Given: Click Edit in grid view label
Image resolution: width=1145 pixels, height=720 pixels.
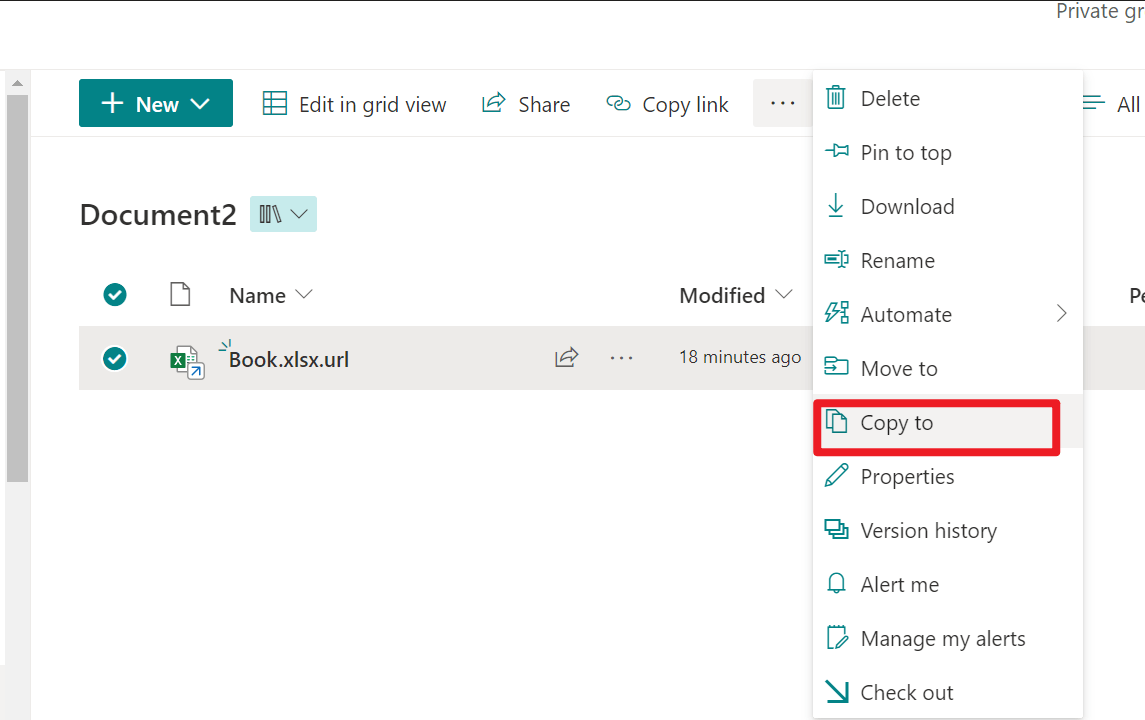Looking at the screenshot, I should (x=372, y=104).
